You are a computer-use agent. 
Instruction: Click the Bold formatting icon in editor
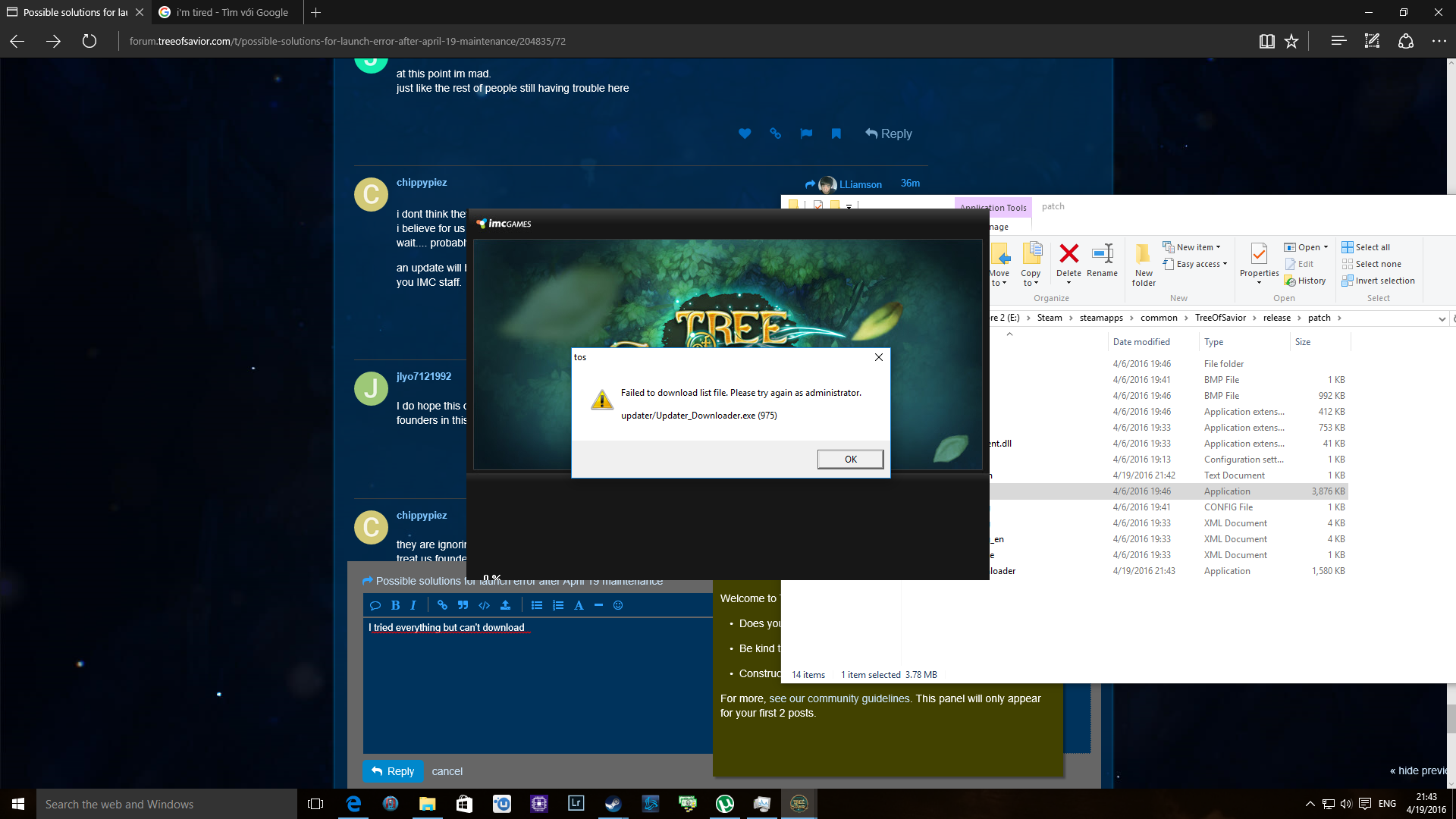click(x=395, y=605)
